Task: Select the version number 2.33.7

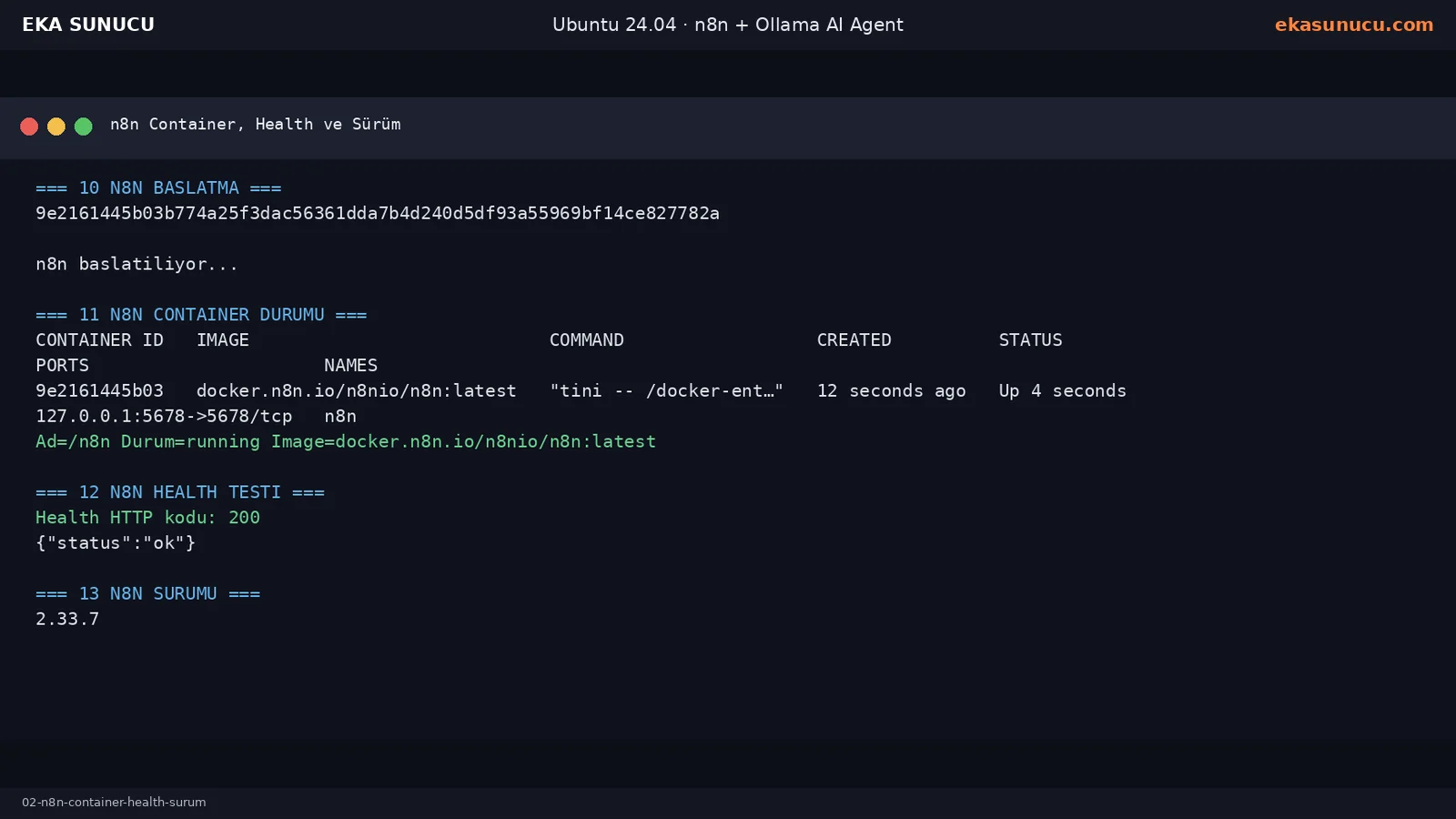Action: click(x=67, y=619)
